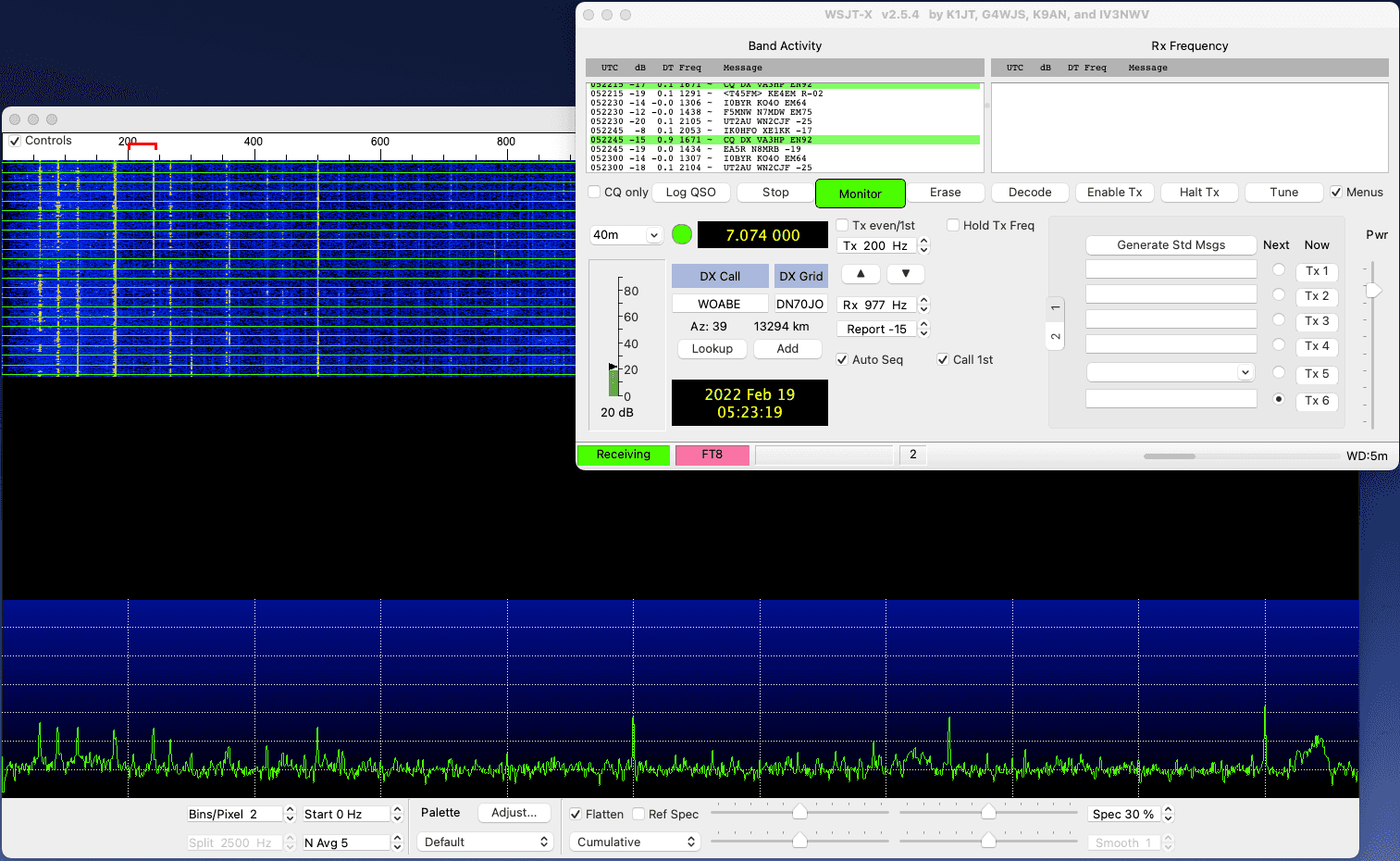Screen dimensions: 1400x861
Task: Toggle Controls checkbox in waterfall window
Action: tap(15, 141)
